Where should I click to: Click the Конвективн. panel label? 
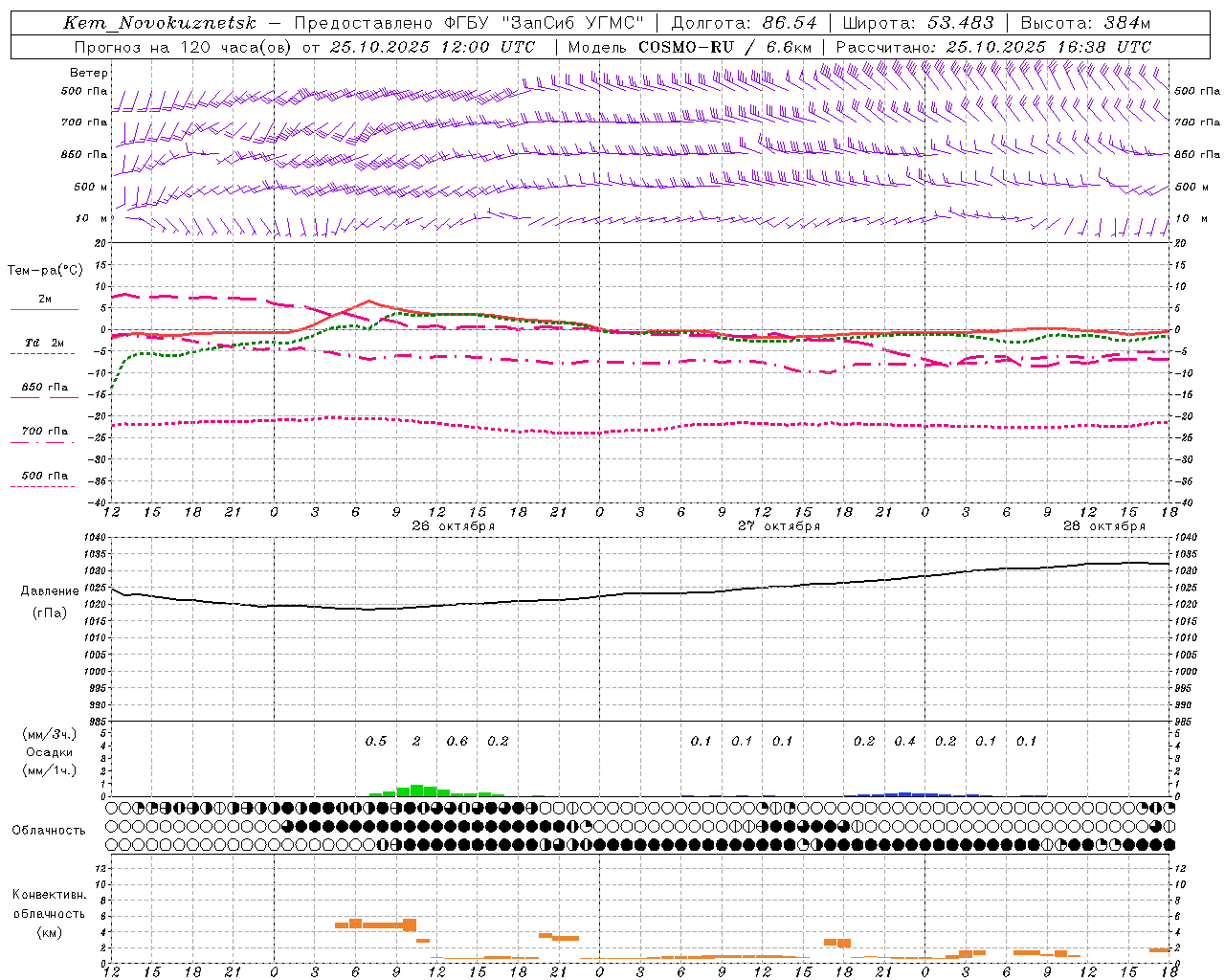[50, 895]
